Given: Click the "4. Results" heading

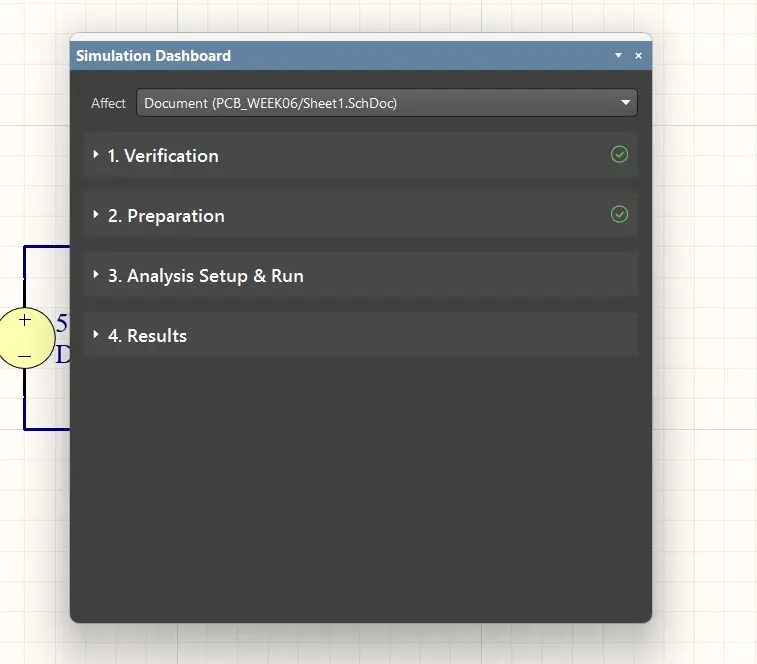Looking at the screenshot, I should 147,336.
